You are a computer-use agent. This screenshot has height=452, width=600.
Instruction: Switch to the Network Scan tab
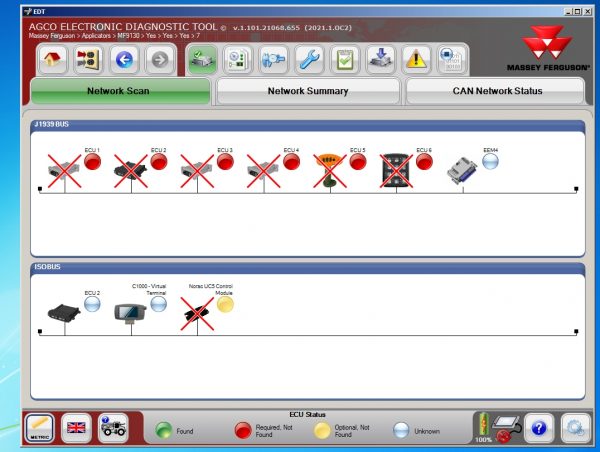coord(120,91)
